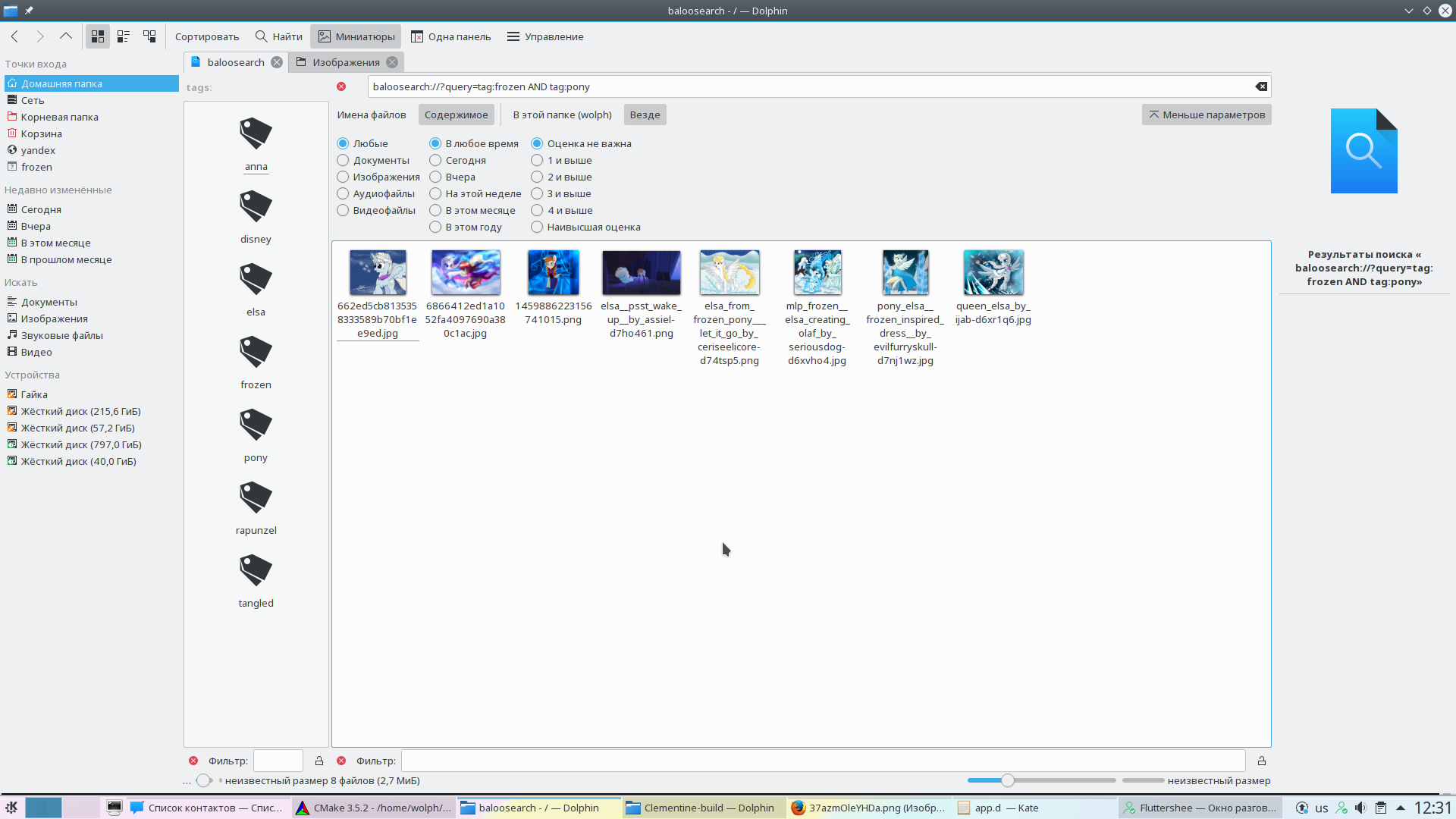Collapse options with Меньше параметров
The height and width of the screenshot is (819, 1456).
pos(1207,115)
